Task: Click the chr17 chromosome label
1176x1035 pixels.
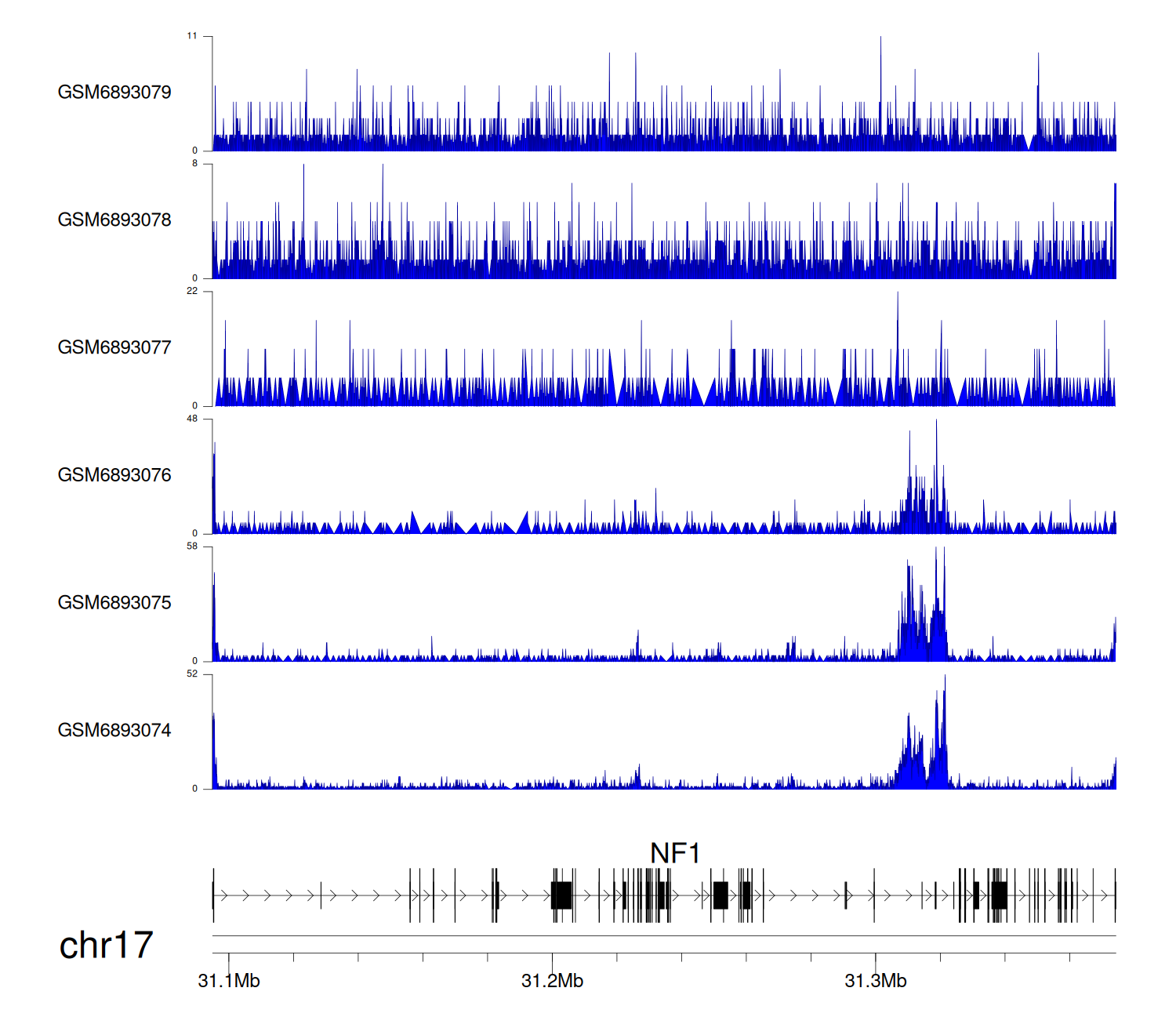Action: coord(106,946)
